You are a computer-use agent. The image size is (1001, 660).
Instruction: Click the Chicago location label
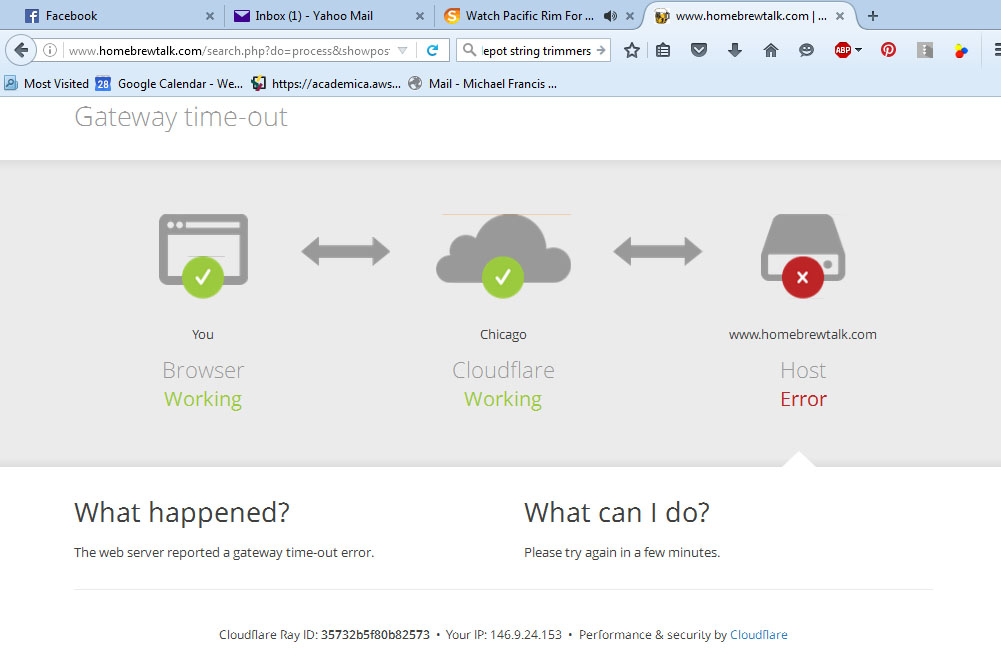coord(503,334)
